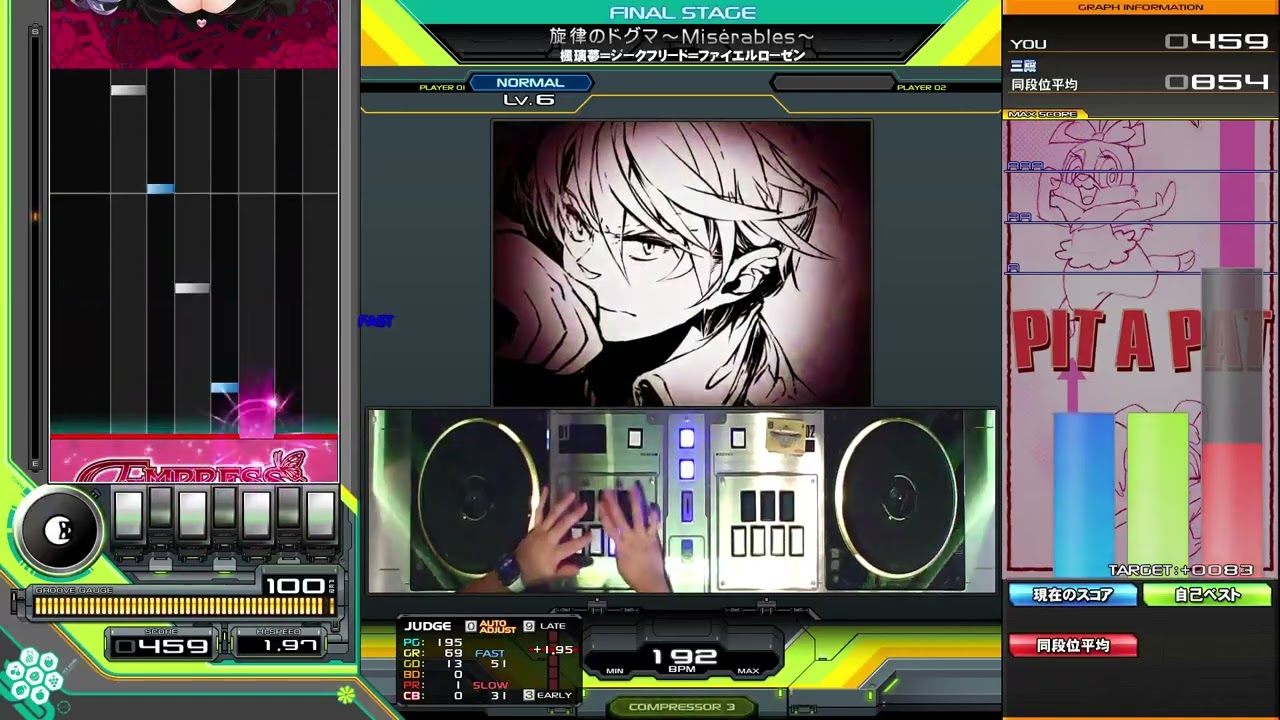This screenshot has height=720, width=1280.
Task: Click the blue note nearest the judgment line
Action: tap(225, 388)
